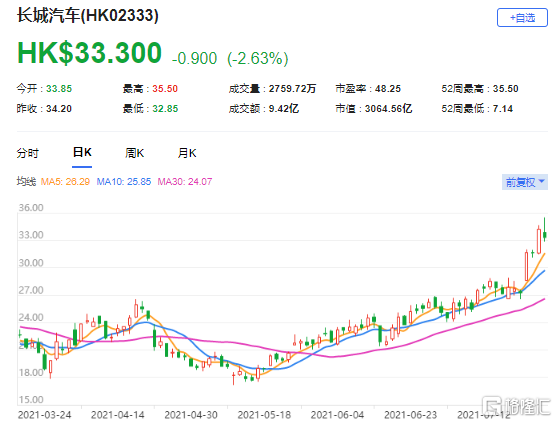Click the 市值 value 3064.56亿

coord(388,108)
